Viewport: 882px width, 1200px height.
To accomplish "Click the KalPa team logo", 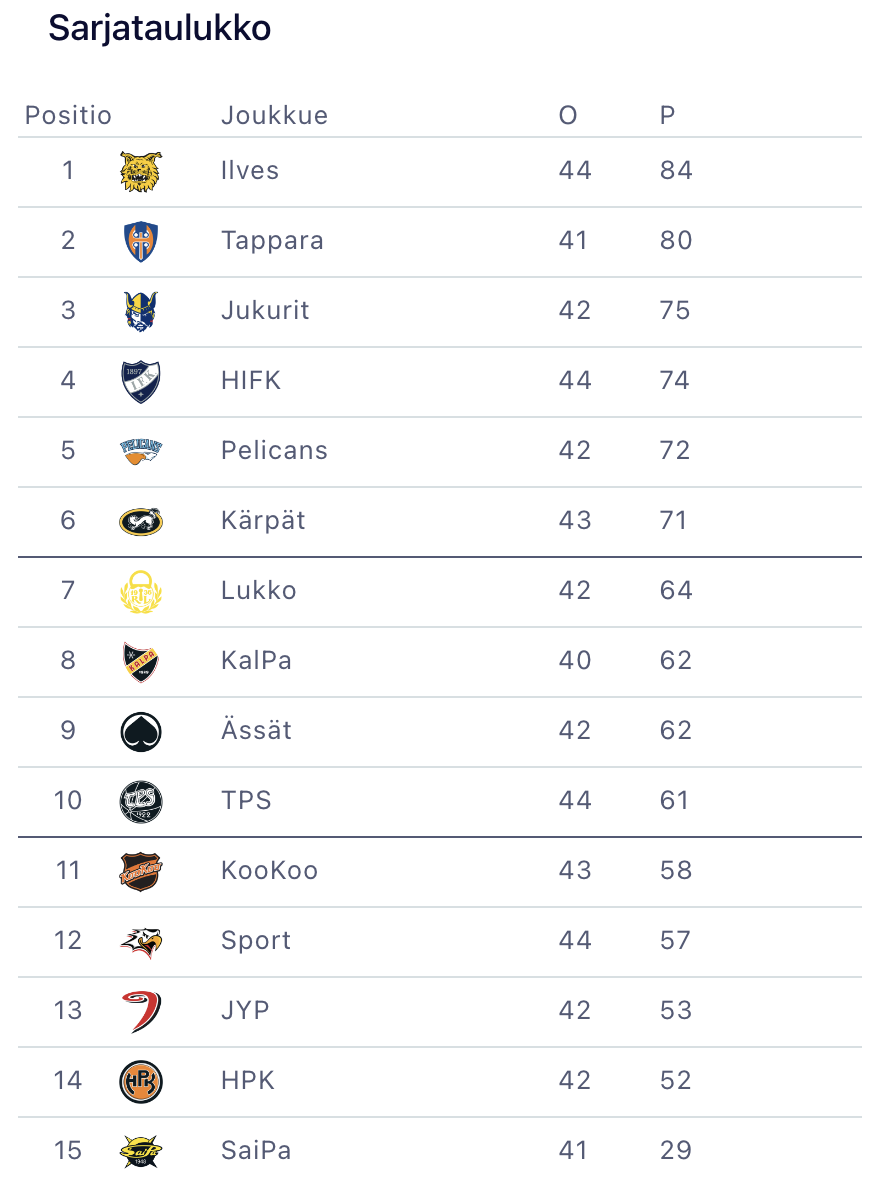I will pos(140,661).
